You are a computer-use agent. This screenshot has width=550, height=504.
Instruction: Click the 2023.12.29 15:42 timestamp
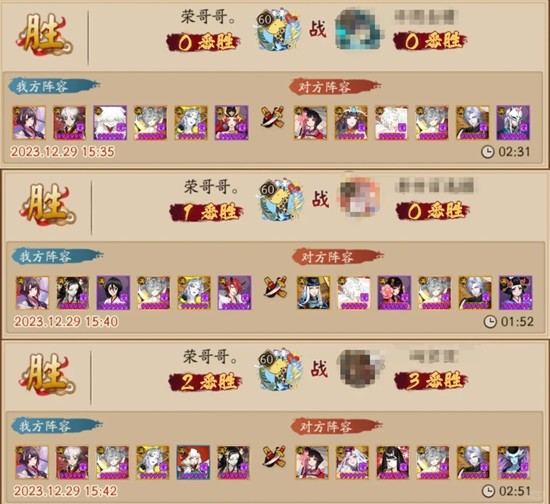point(65,491)
